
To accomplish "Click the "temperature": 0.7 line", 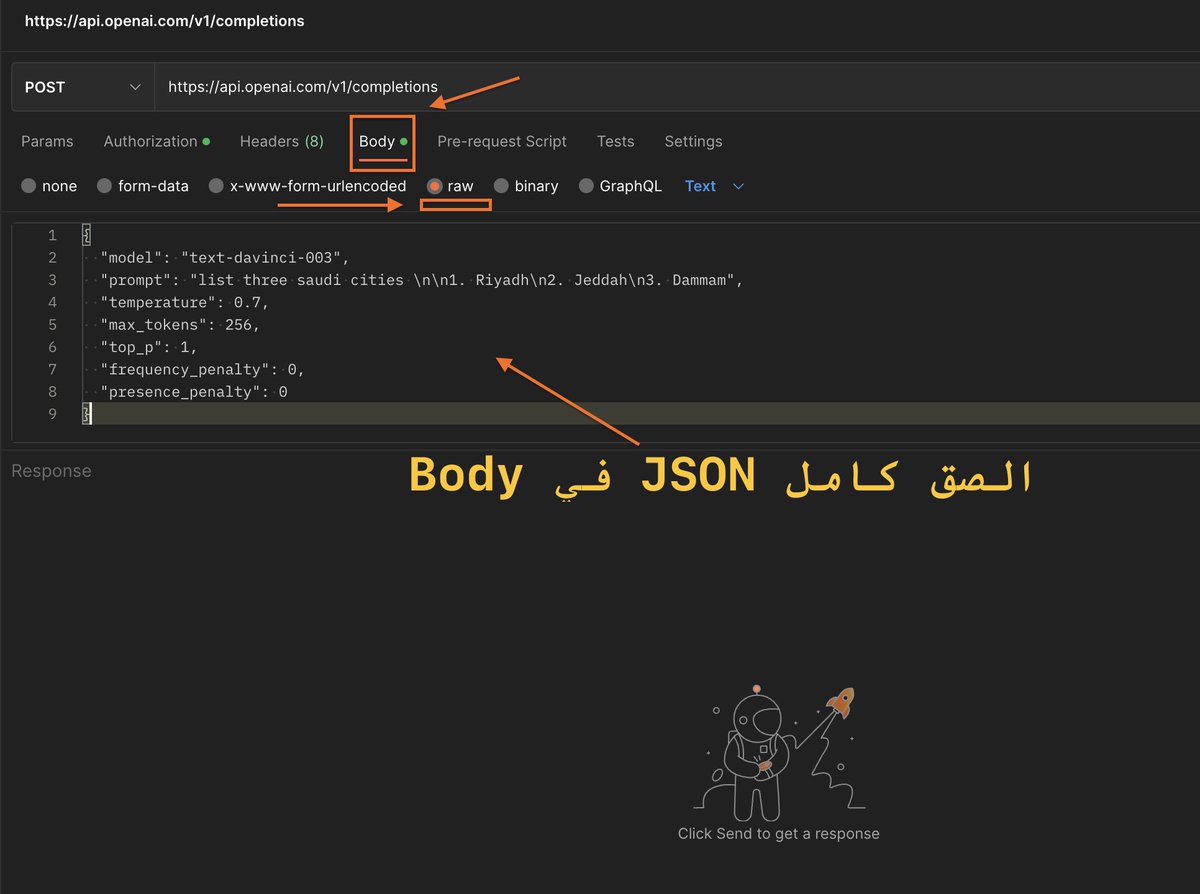I will (x=184, y=302).
